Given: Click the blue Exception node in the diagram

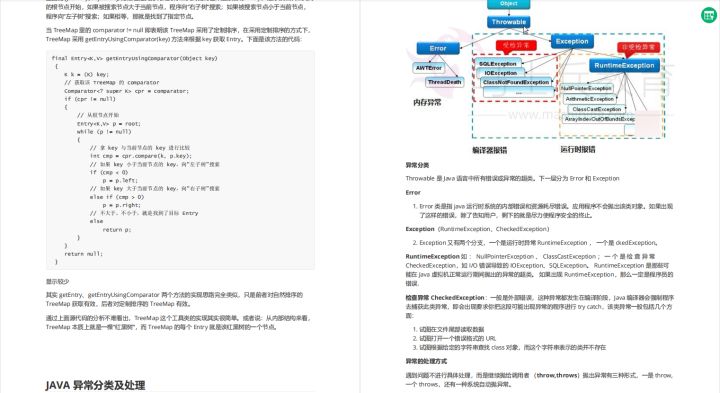Looking at the screenshot, I should tap(572, 41).
